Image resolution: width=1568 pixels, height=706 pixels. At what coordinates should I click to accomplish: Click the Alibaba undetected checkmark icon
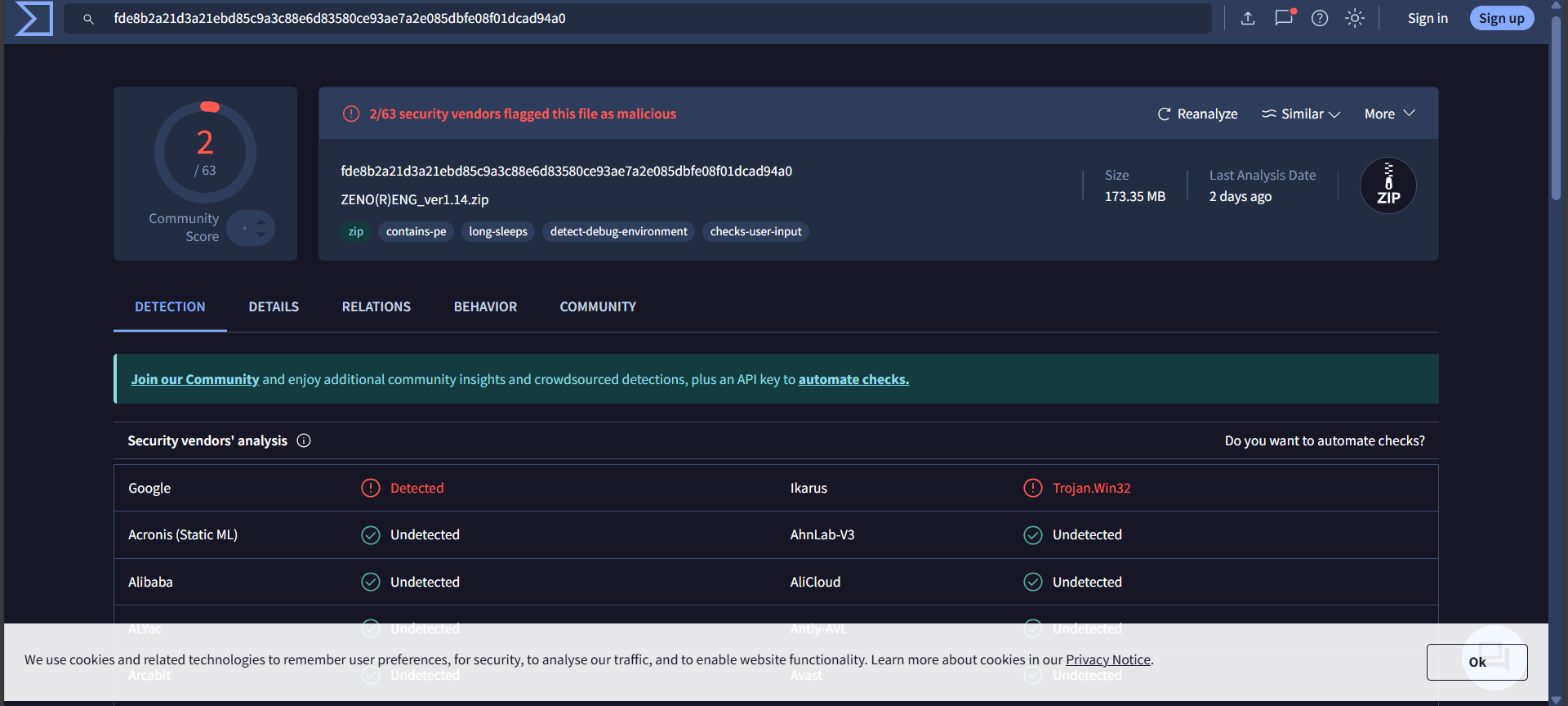click(371, 582)
